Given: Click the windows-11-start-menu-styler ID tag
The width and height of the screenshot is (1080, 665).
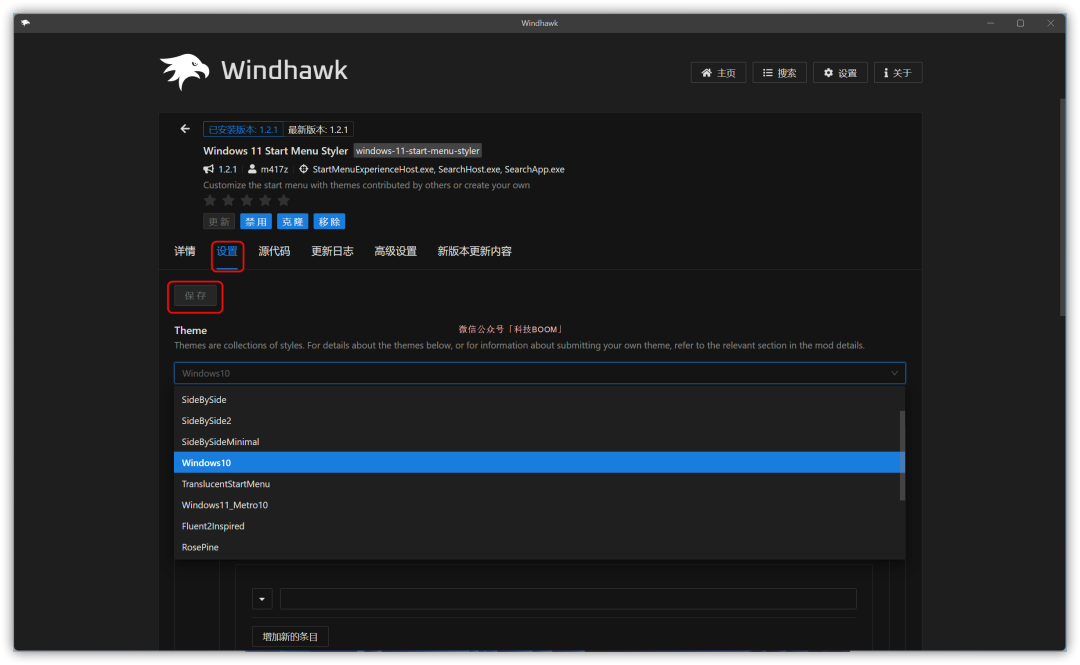Looking at the screenshot, I should 417,151.
